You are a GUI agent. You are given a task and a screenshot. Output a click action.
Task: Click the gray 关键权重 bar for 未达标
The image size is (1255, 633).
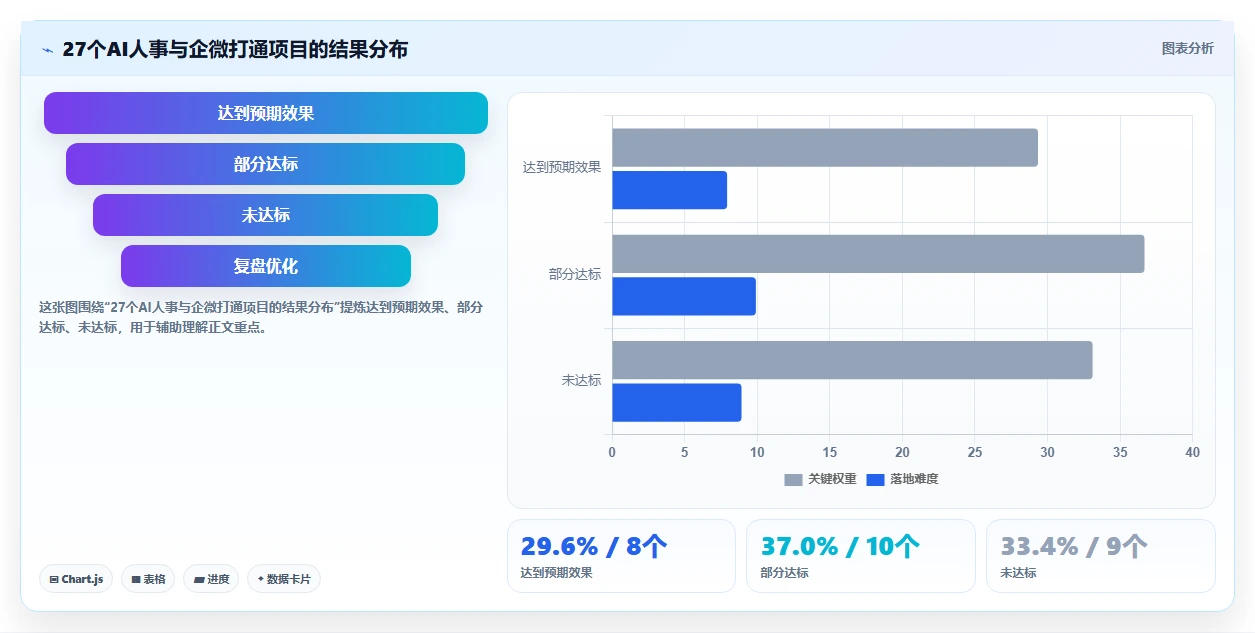(852, 360)
